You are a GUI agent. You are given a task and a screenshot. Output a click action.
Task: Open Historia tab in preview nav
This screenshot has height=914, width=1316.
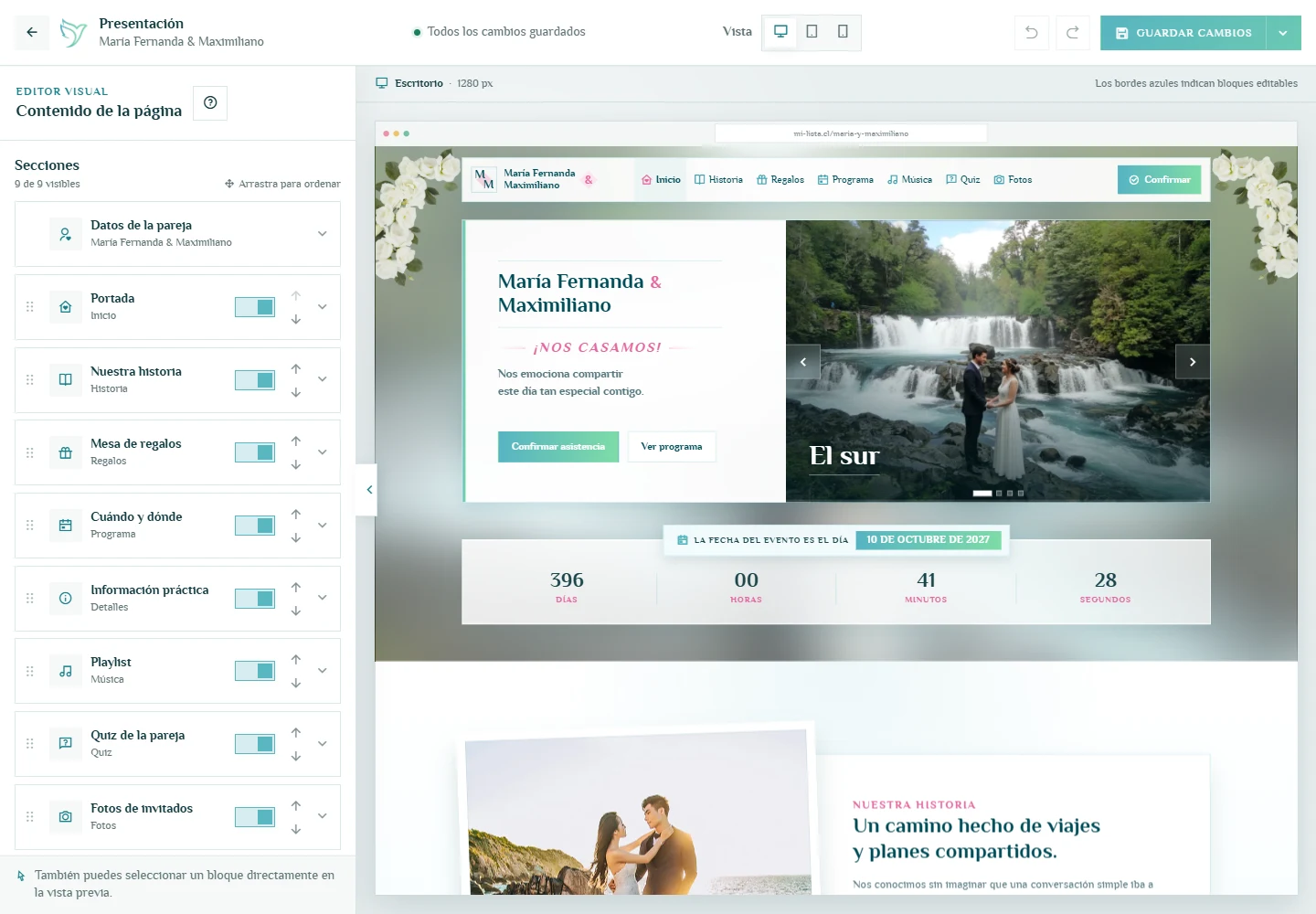coord(718,180)
